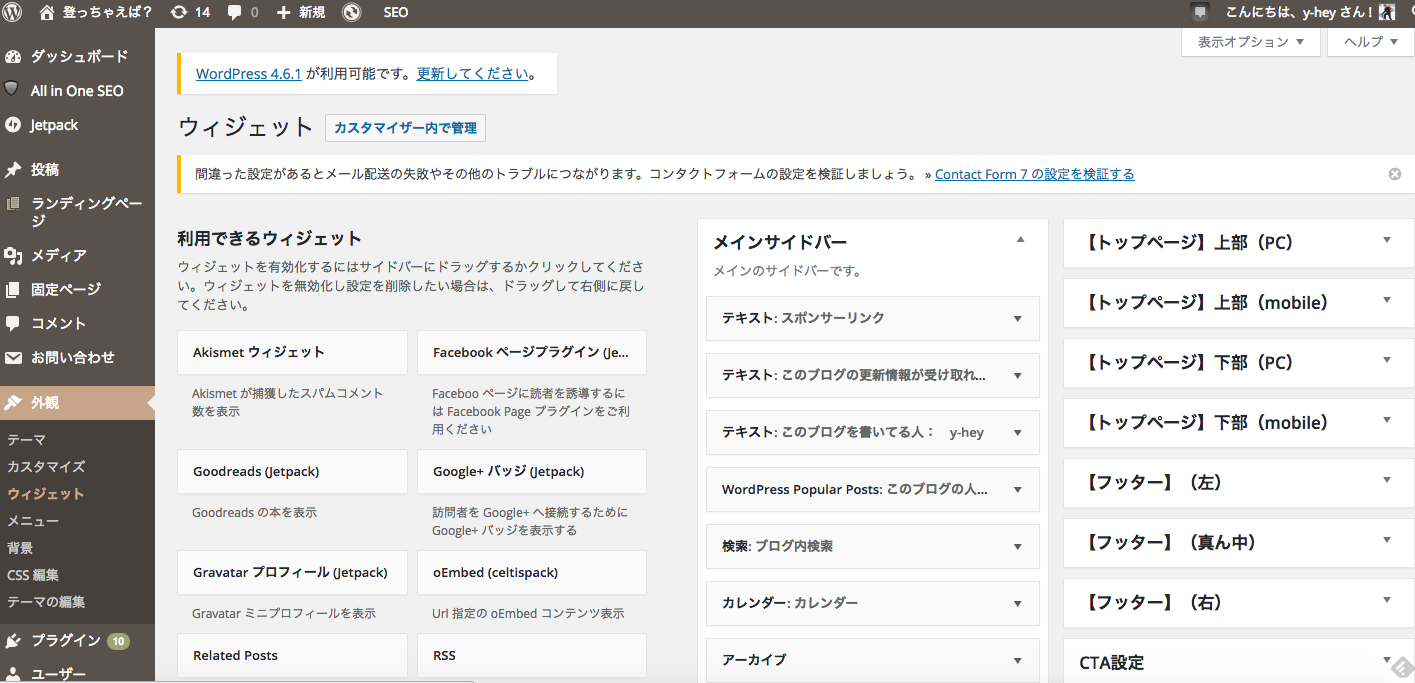The image size is (1415, 683).
Task: Click the コメント bubble icon in the sidebar
Action: coord(13,323)
